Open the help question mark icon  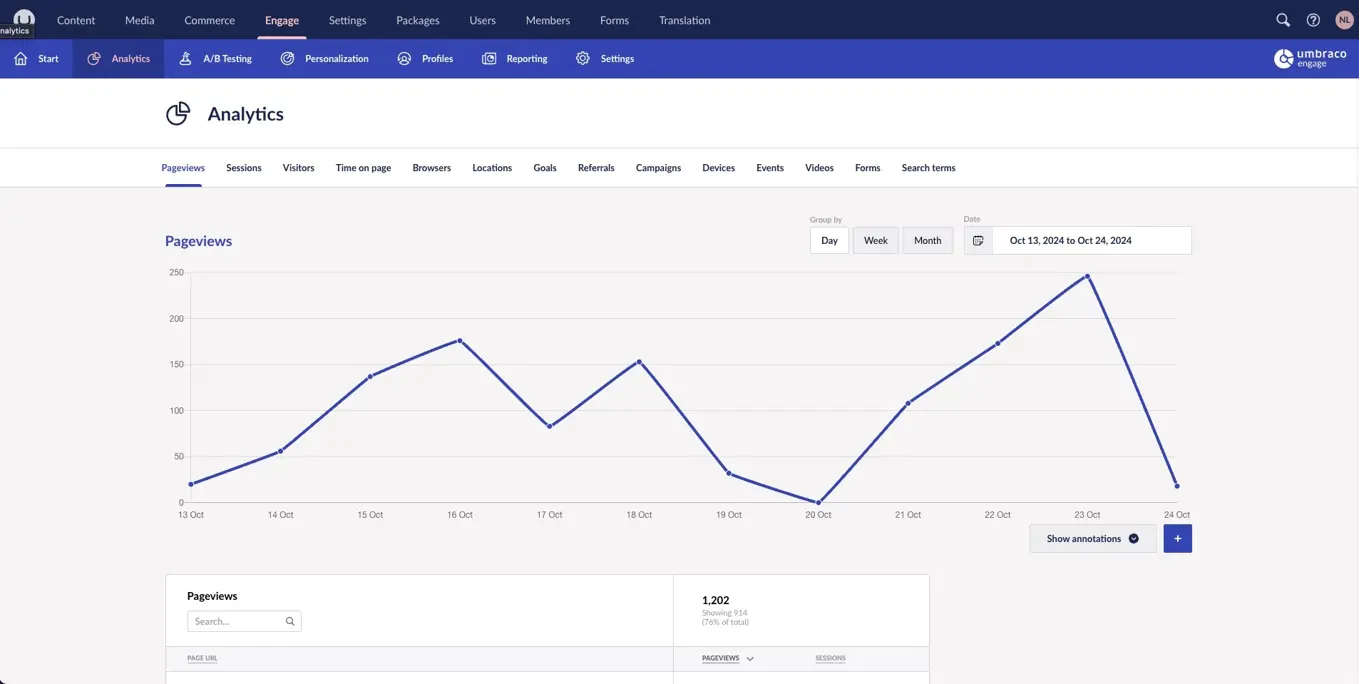(x=1313, y=20)
